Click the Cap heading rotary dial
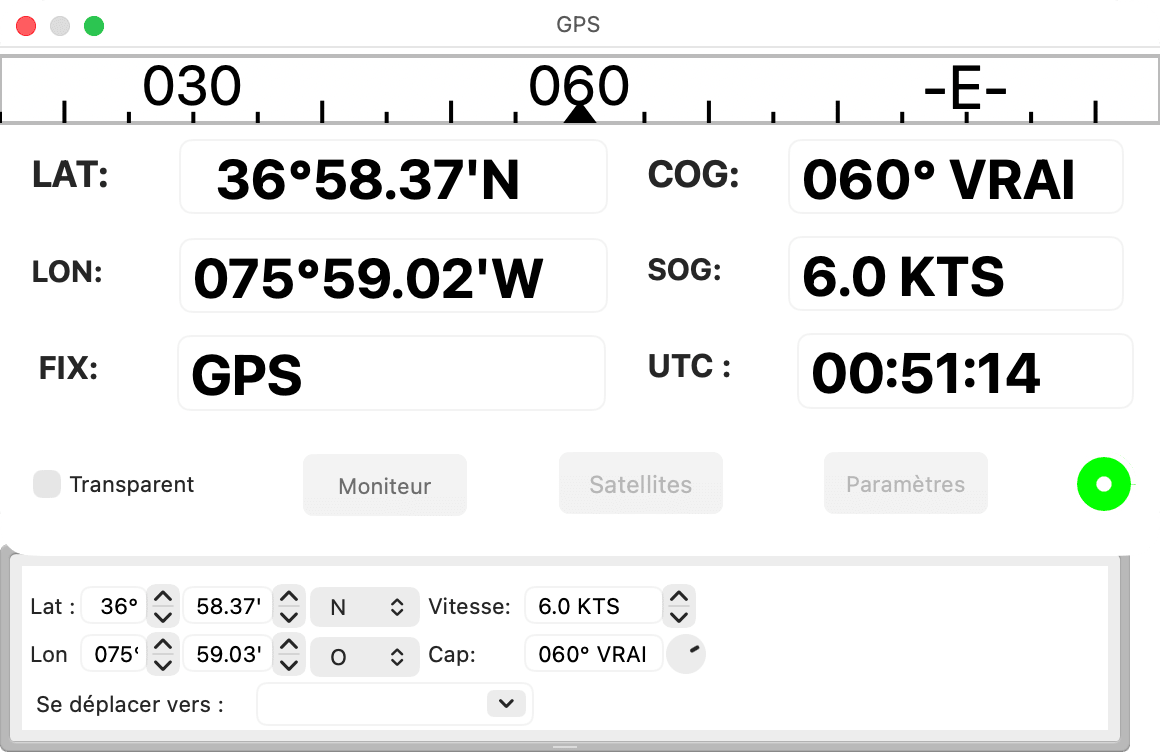 [686, 654]
